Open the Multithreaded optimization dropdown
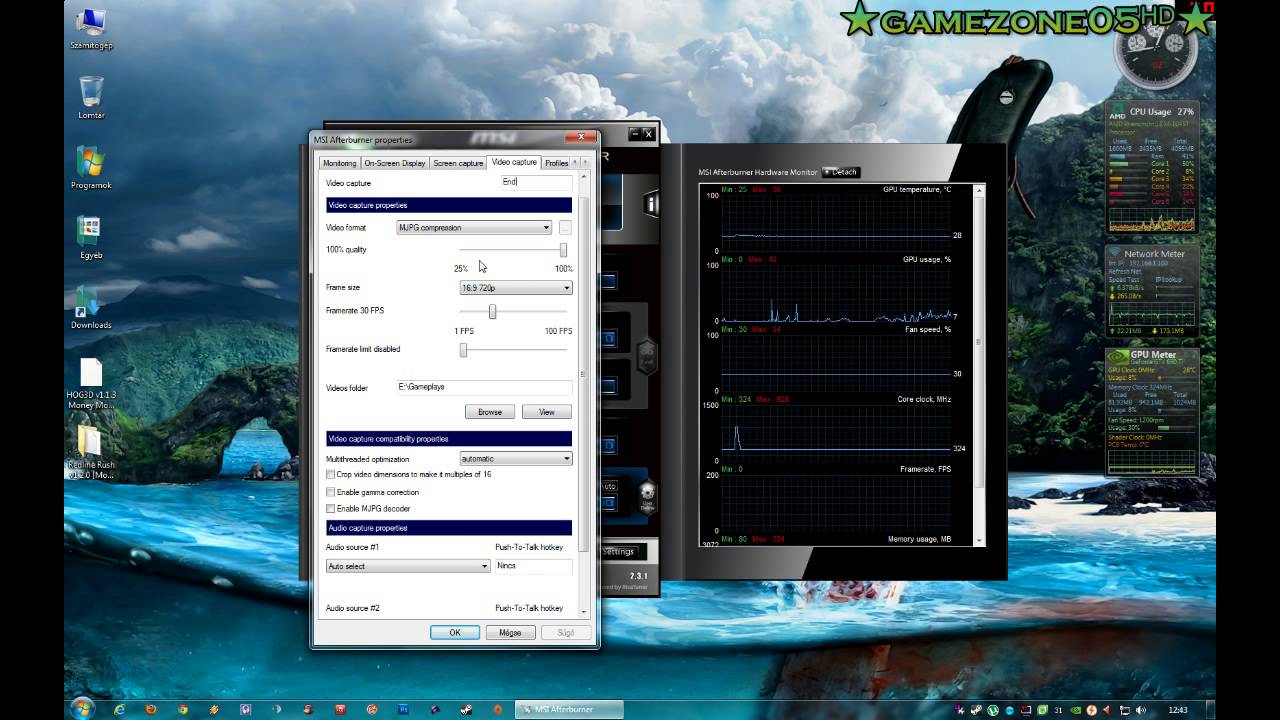Viewport: 1280px width, 720px height. pyautogui.click(x=516, y=459)
